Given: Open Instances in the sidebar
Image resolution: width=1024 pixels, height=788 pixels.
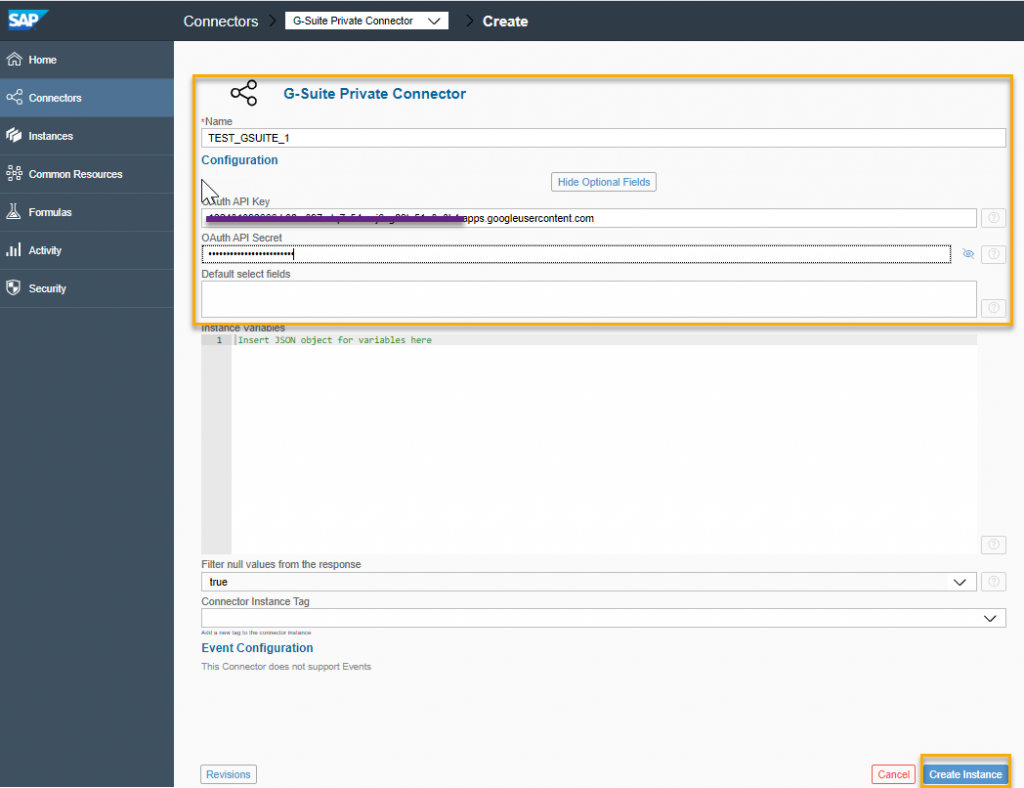Looking at the screenshot, I should [x=87, y=136].
